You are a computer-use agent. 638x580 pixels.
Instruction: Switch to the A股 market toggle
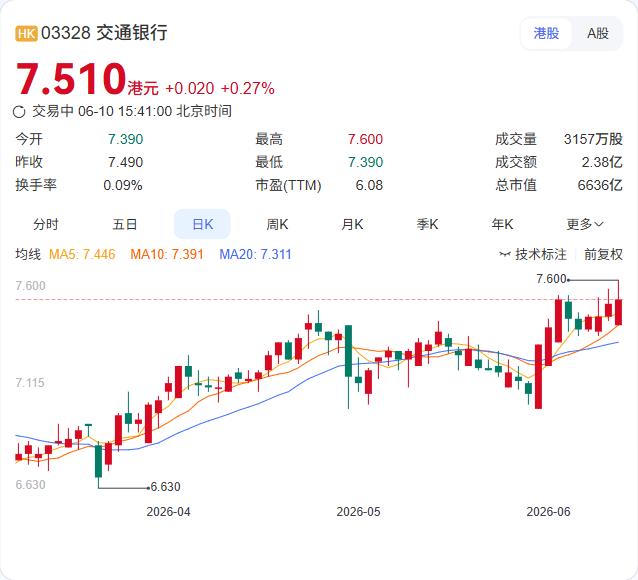click(x=597, y=33)
